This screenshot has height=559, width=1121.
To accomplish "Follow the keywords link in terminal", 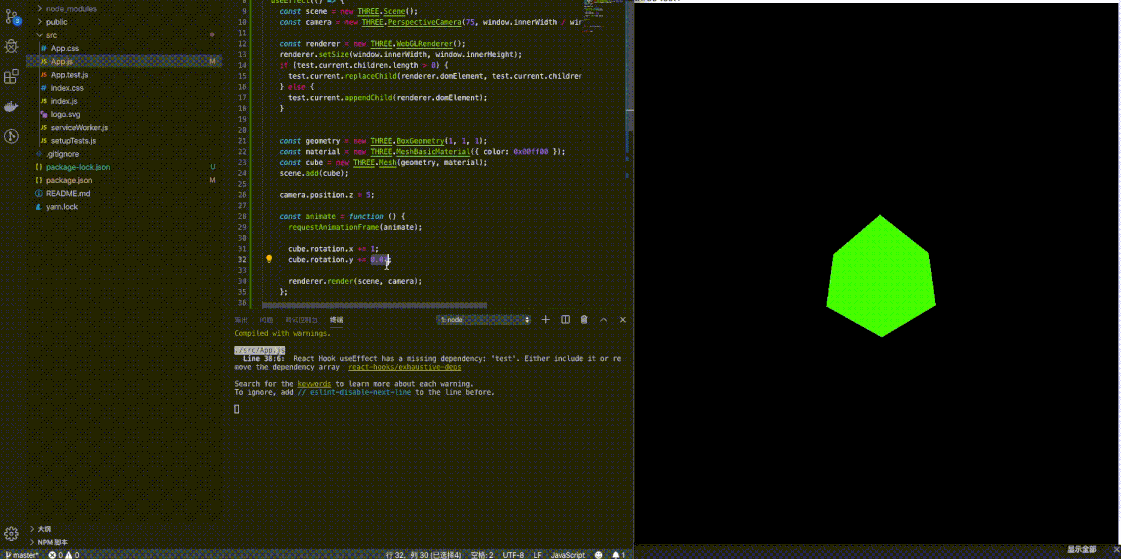I will coord(314,384).
